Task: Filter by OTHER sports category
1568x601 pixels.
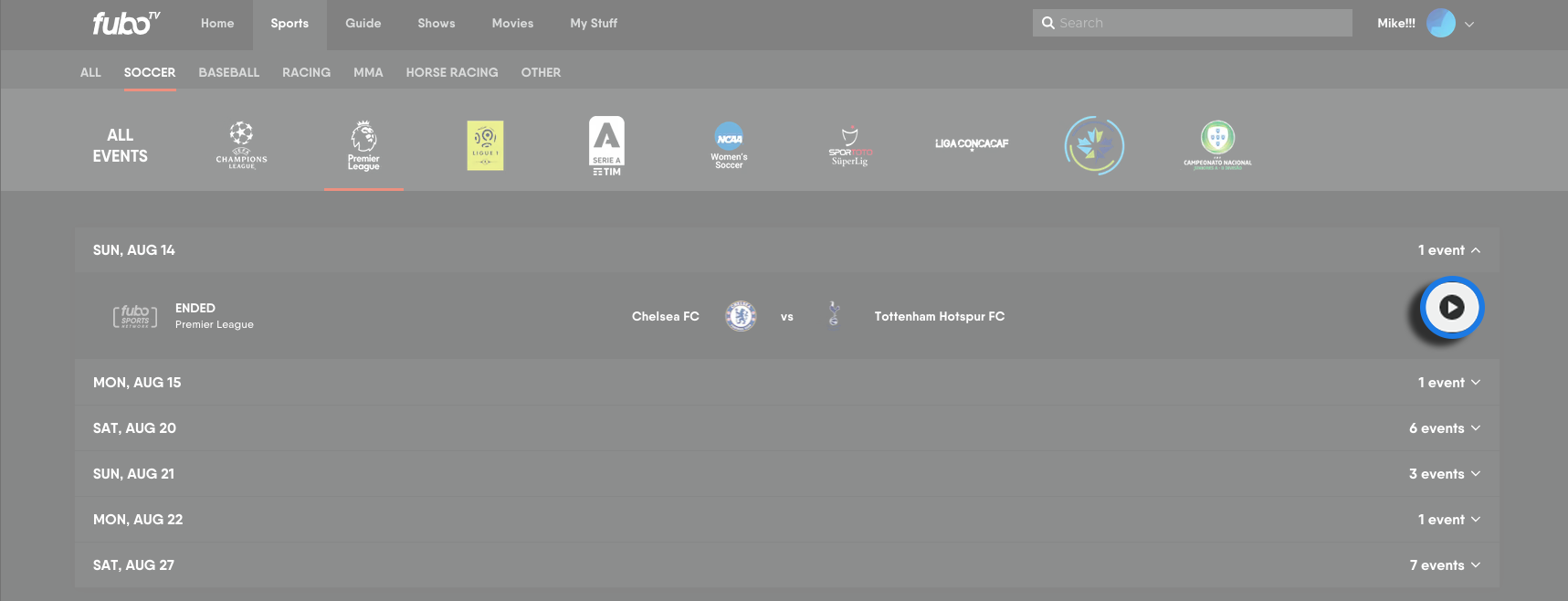Action: coord(541,72)
